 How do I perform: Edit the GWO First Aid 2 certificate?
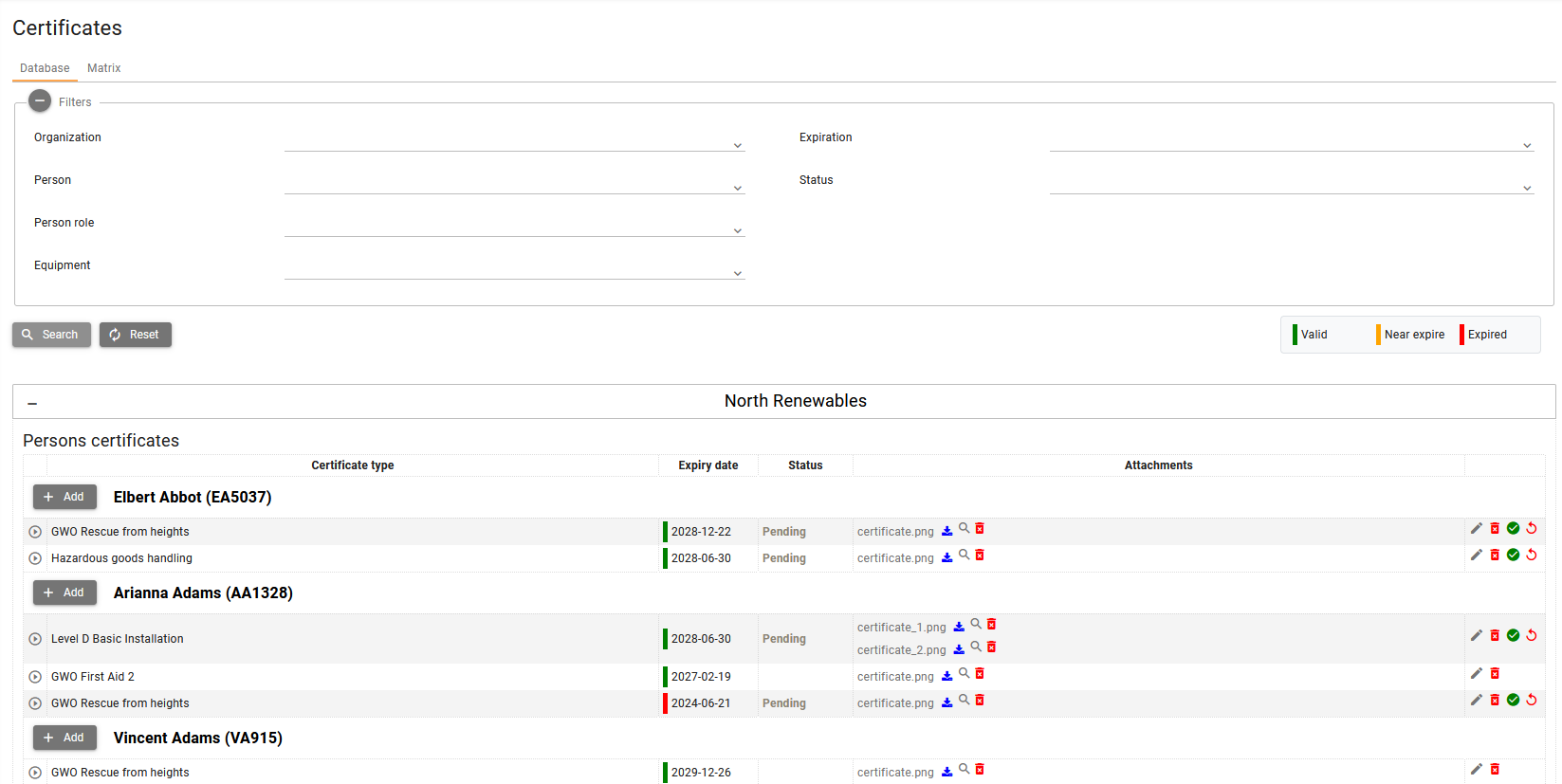(1476, 673)
